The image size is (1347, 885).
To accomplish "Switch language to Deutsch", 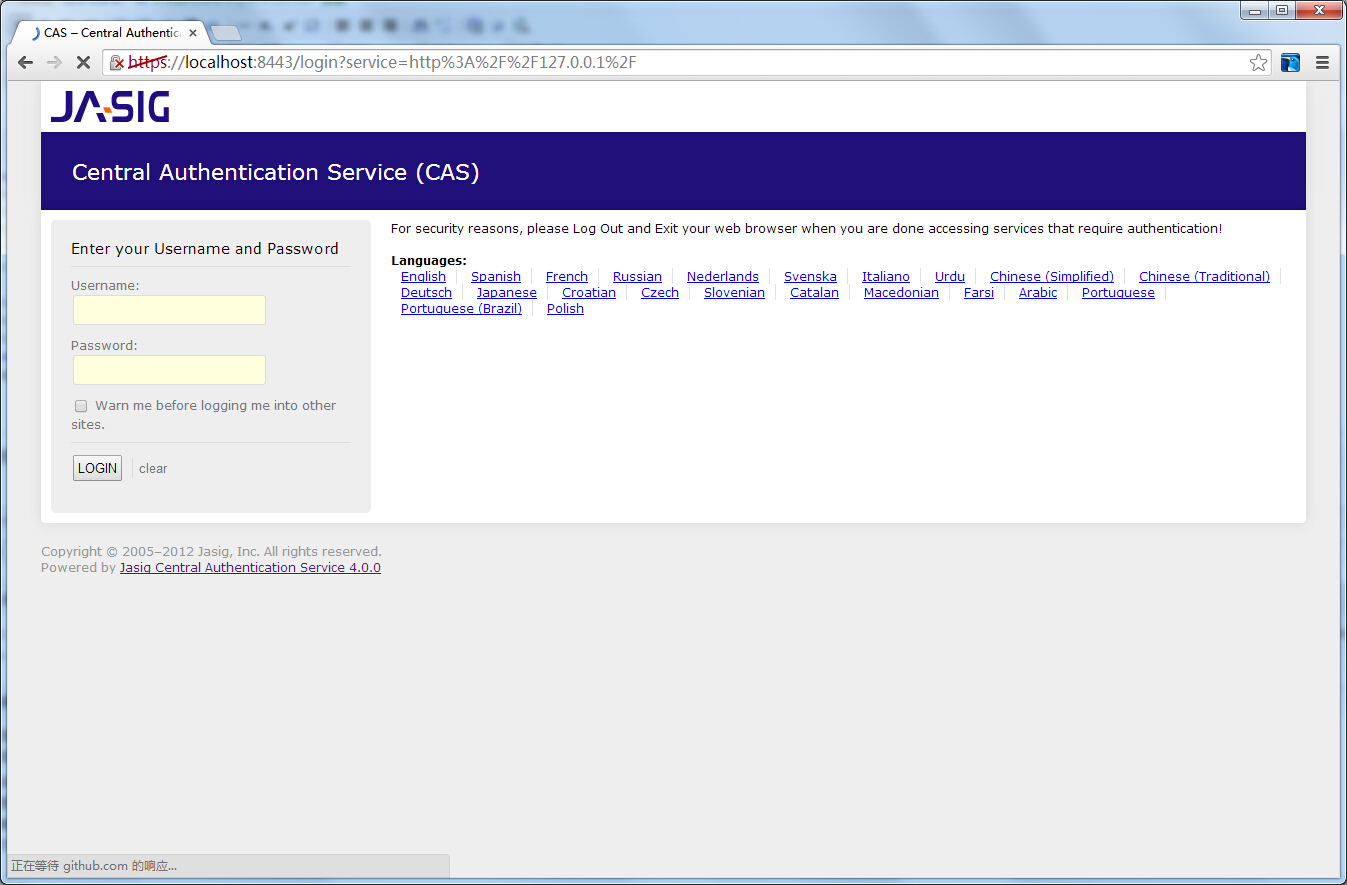I will (426, 293).
